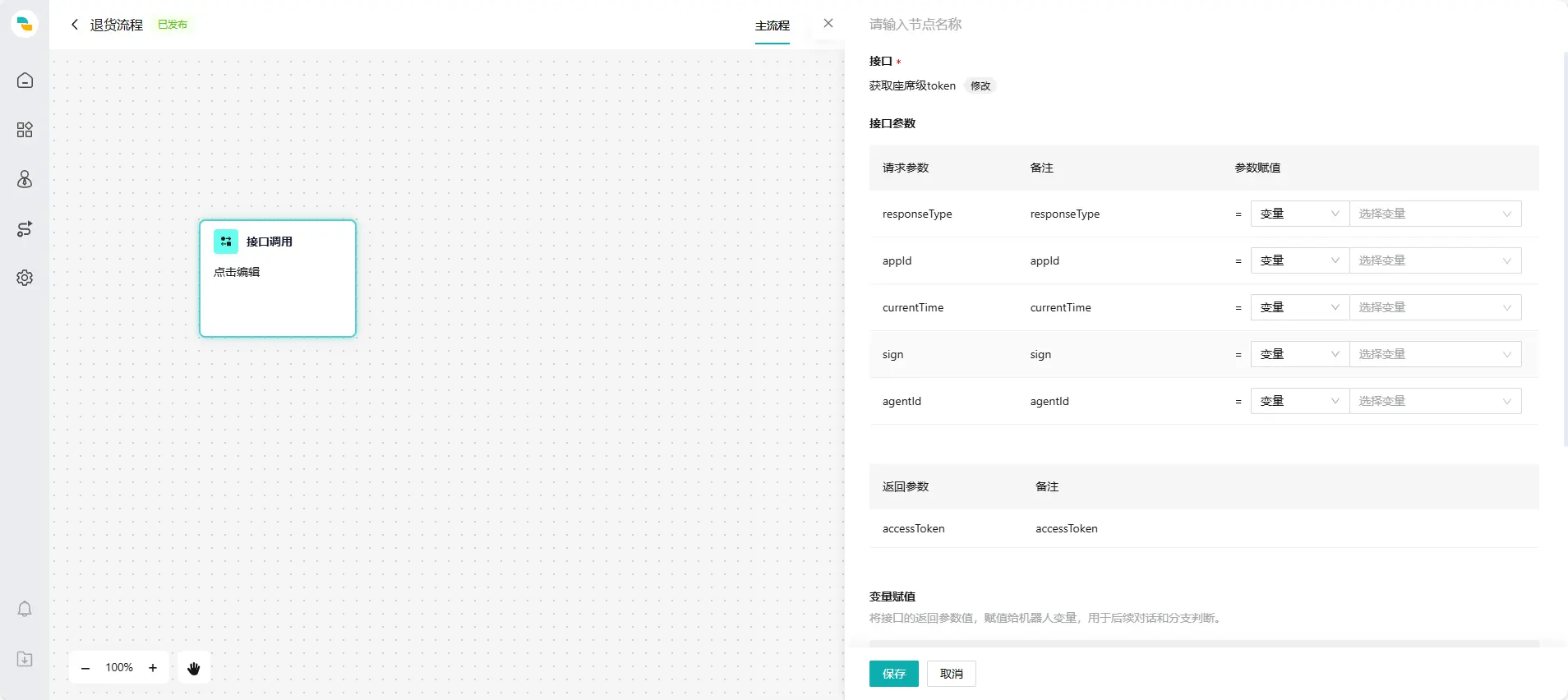The image size is (1568, 700).
Task: Click 获取座席级token interface name
Action: [912, 85]
